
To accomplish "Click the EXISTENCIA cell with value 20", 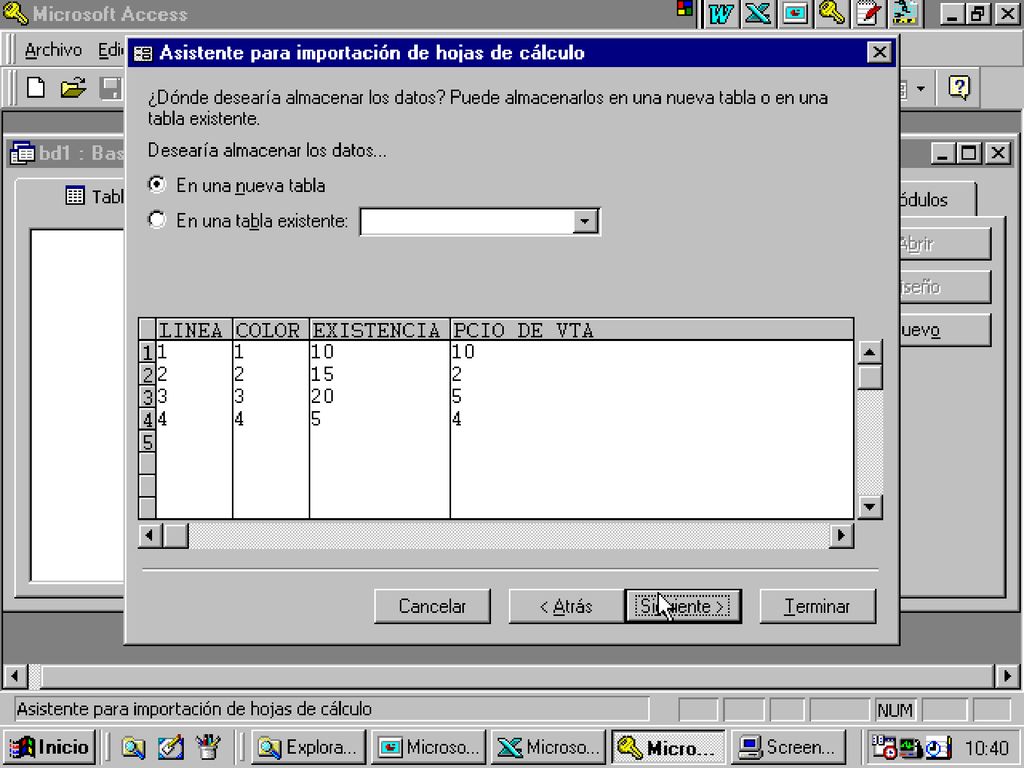I will [x=379, y=397].
